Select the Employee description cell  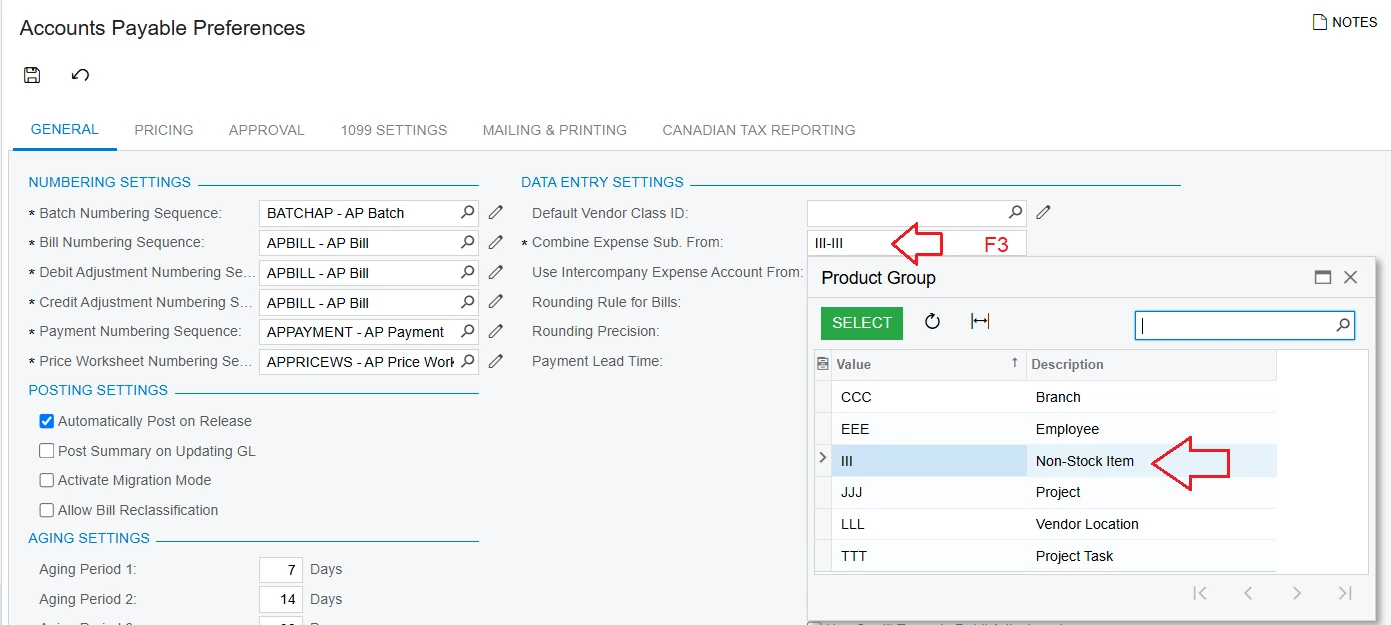(x=1152, y=429)
